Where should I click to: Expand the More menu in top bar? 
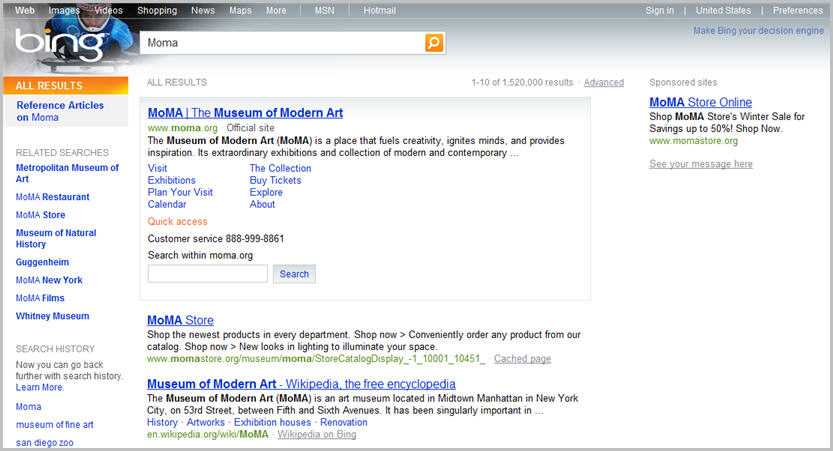(276, 11)
